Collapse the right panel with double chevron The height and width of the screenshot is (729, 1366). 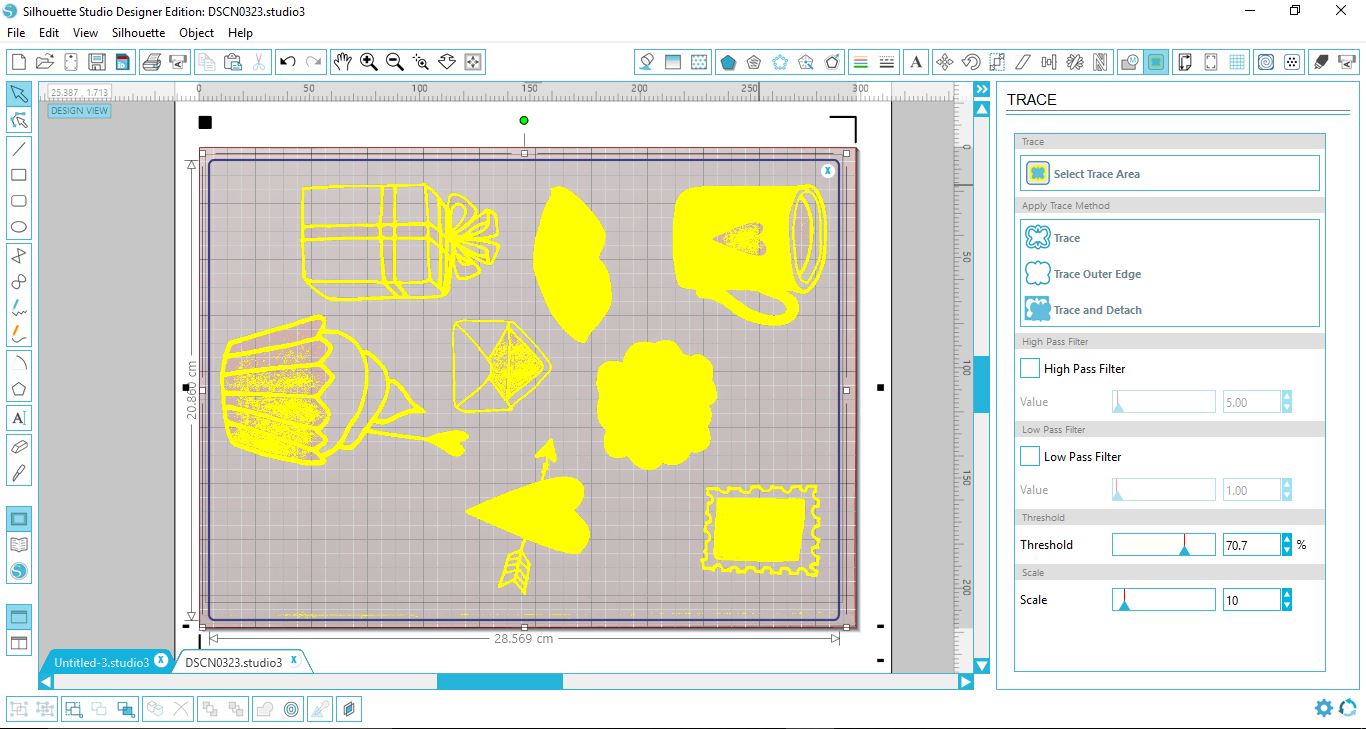pos(980,88)
